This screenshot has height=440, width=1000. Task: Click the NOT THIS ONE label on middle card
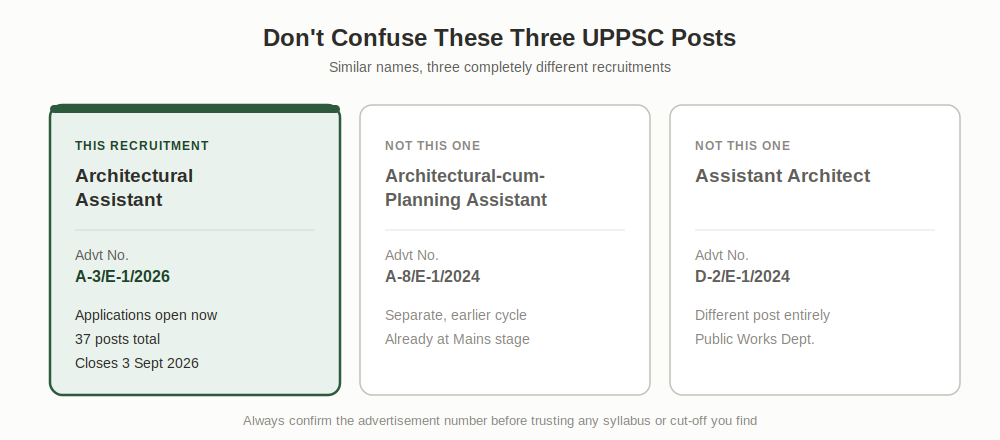pyautogui.click(x=432, y=146)
